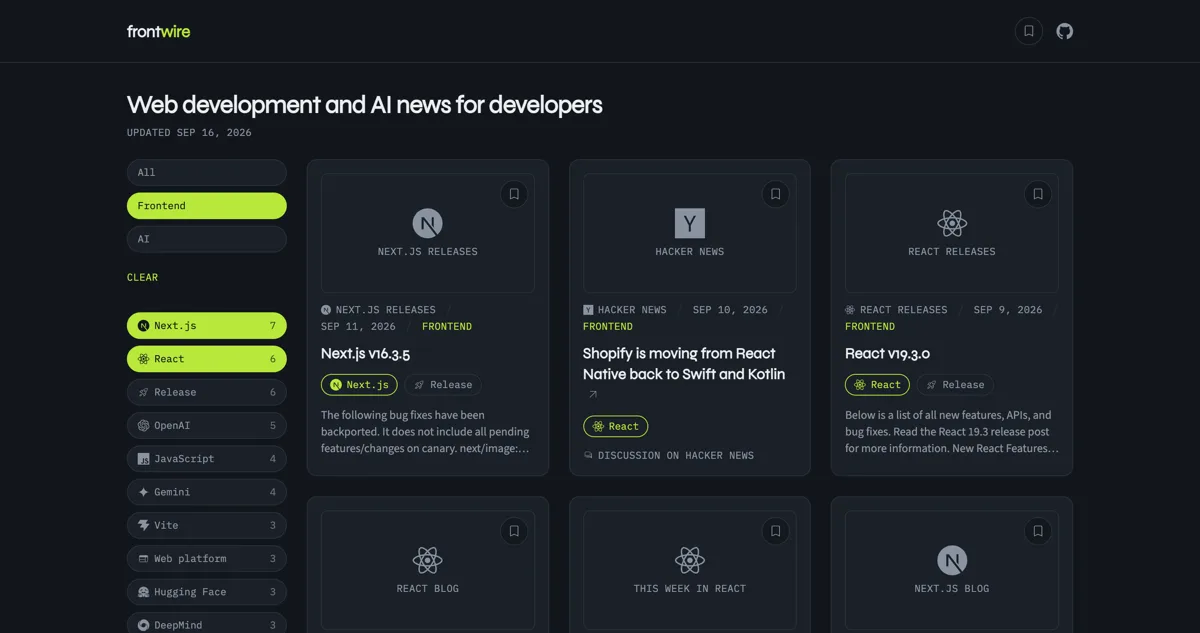Open the React v19.3.0 release title
Image resolution: width=1200 pixels, height=633 pixels.
click(887, 353)
